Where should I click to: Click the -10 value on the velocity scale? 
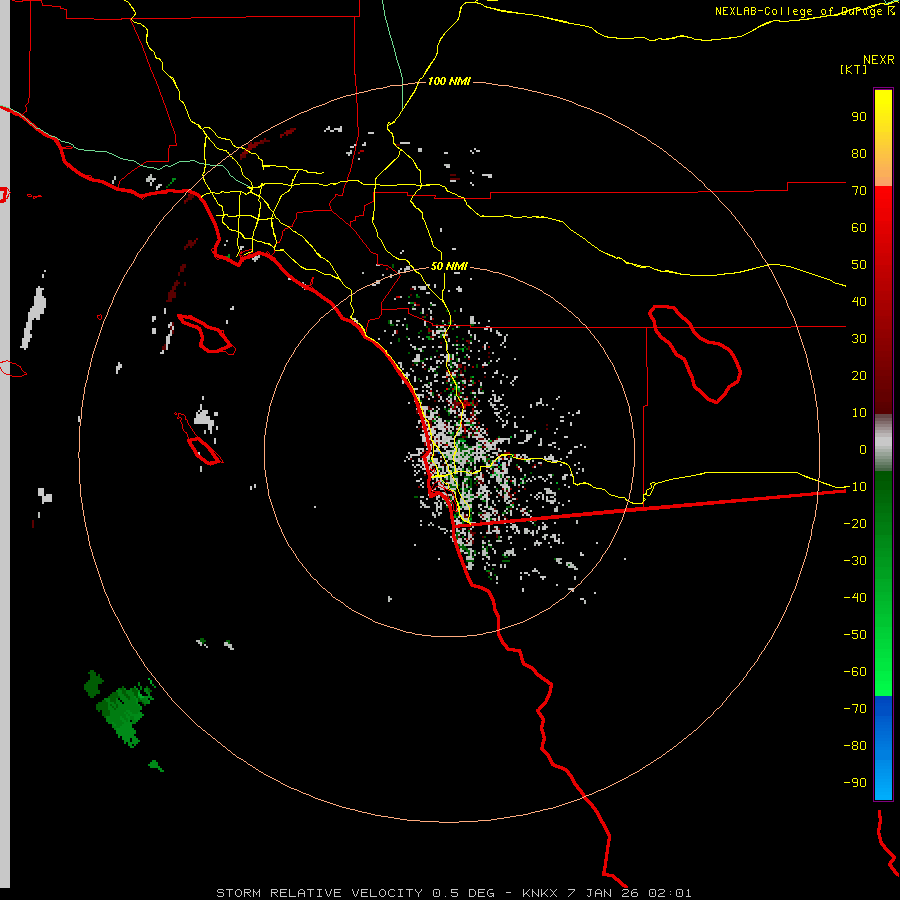[x=855, y=487]
